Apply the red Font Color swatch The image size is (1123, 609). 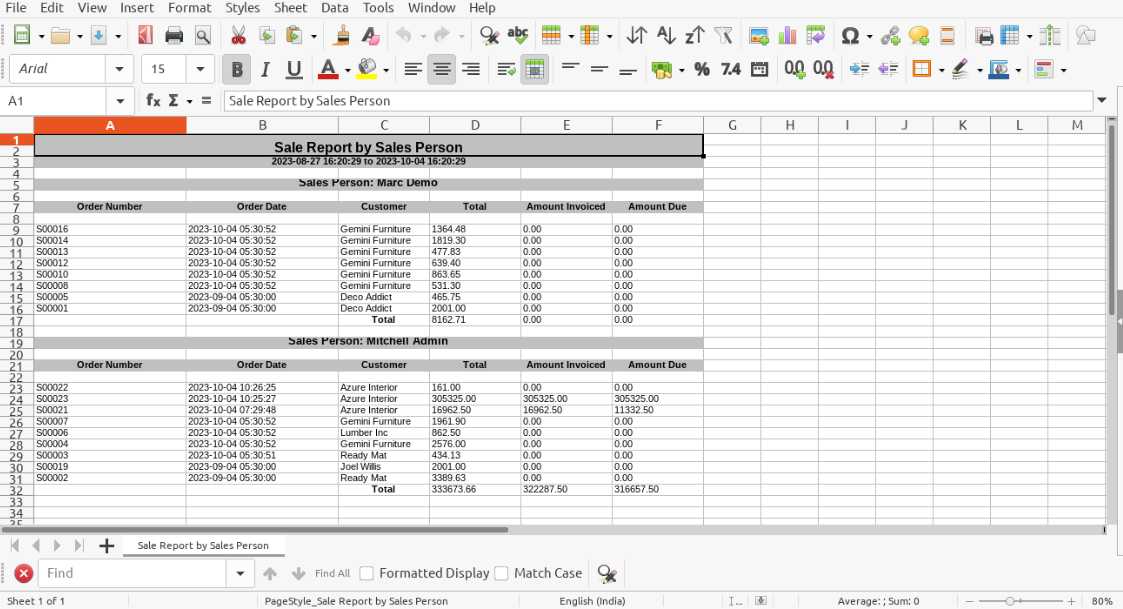pos(327,69)
